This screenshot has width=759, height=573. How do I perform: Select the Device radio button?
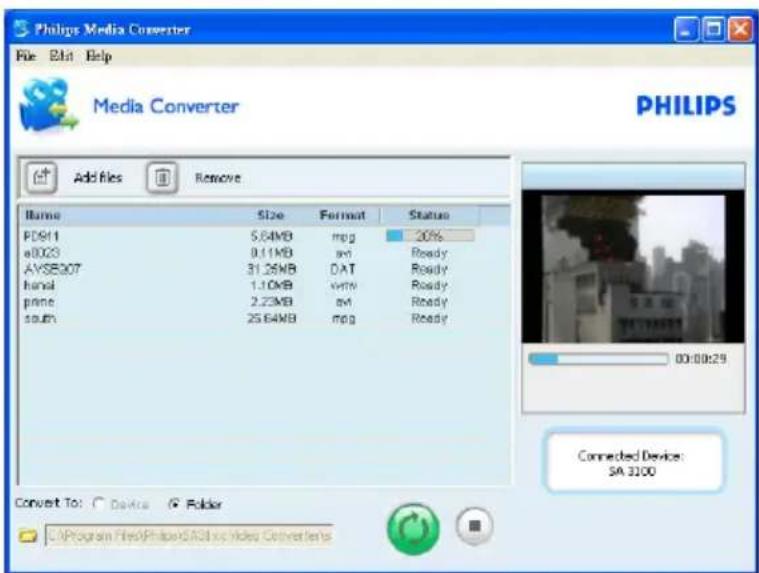click(99, 504)
